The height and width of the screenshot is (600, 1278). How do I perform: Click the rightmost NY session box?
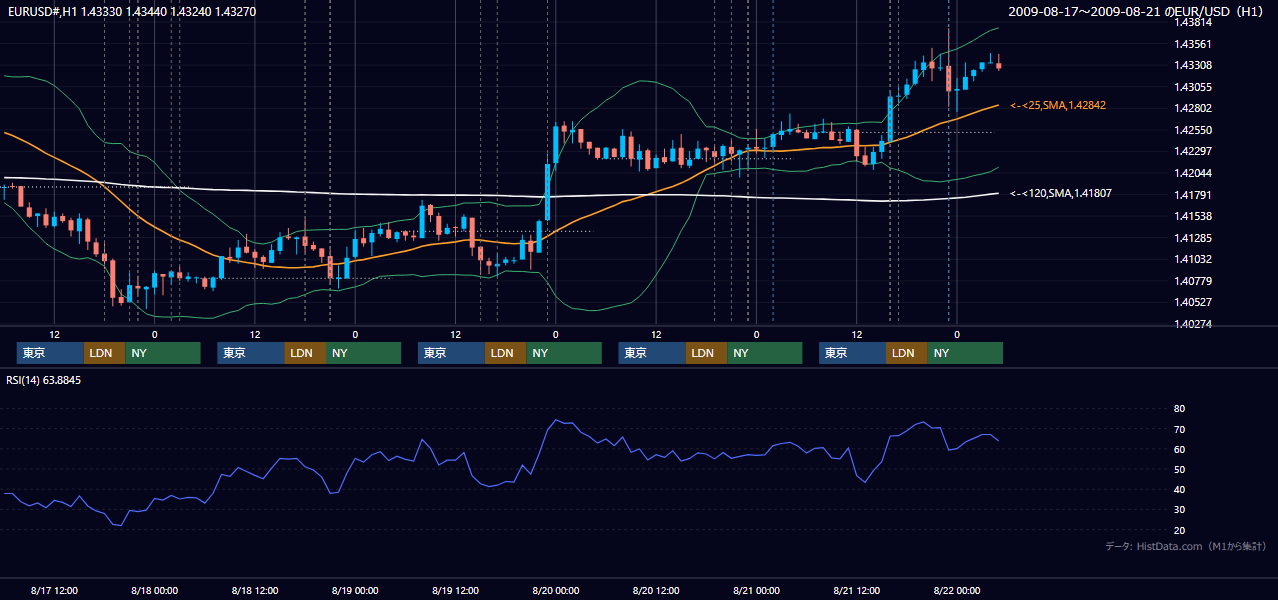(x=965, y=353)
